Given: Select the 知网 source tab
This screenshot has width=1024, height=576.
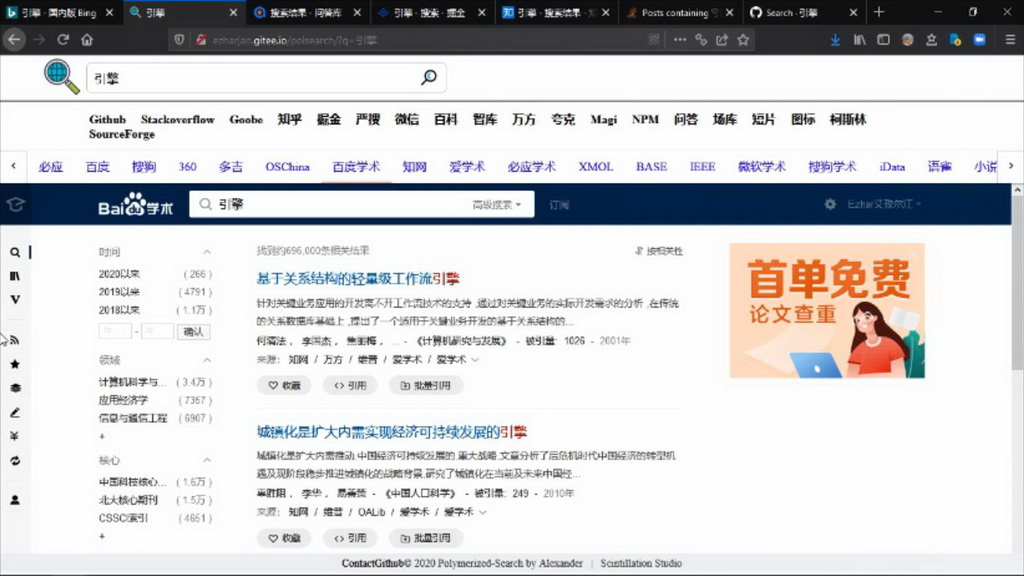Looking at the screenshot, I should [414, 167].
